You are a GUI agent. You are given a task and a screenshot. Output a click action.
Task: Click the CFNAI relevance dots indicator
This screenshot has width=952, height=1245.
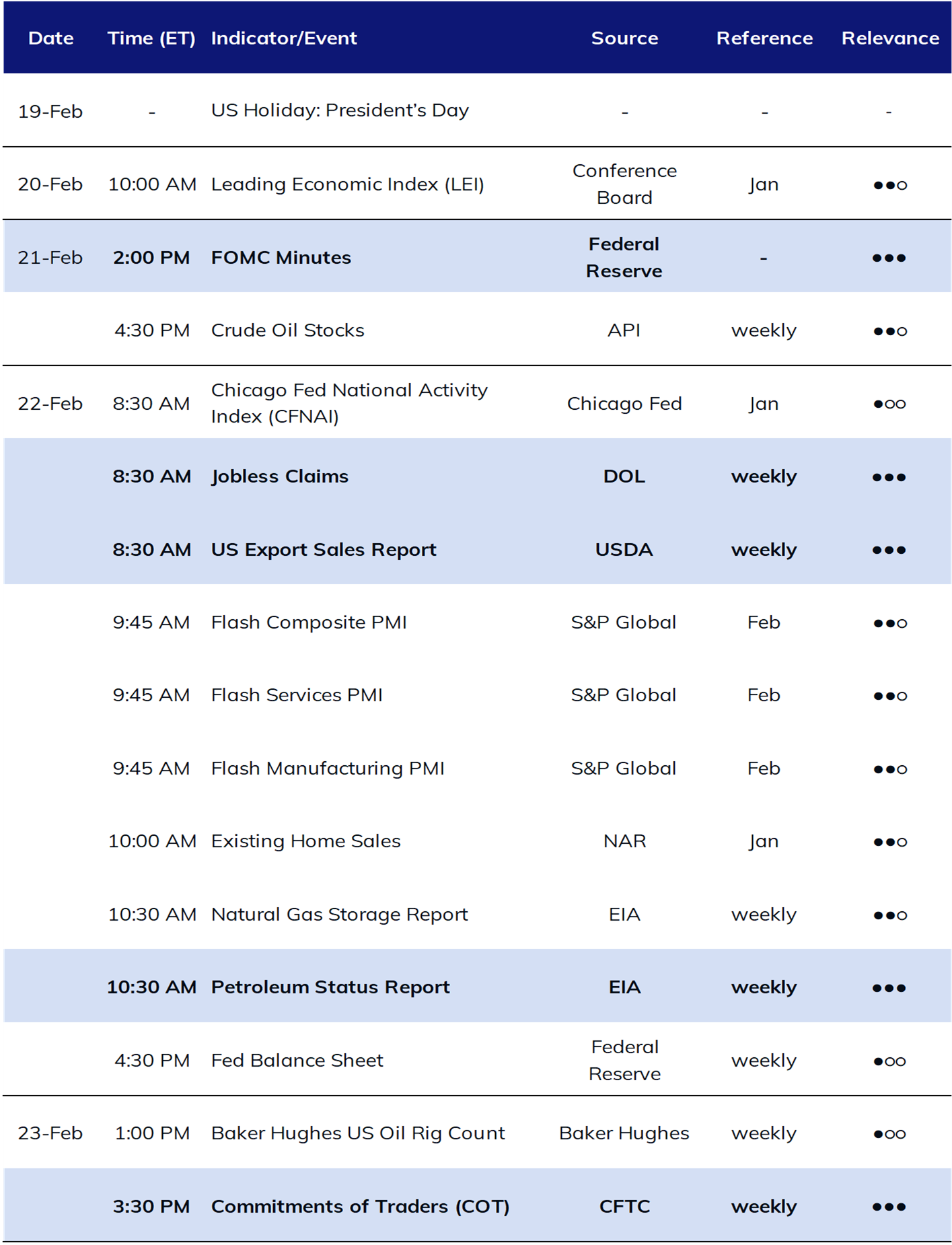[889, 404]
